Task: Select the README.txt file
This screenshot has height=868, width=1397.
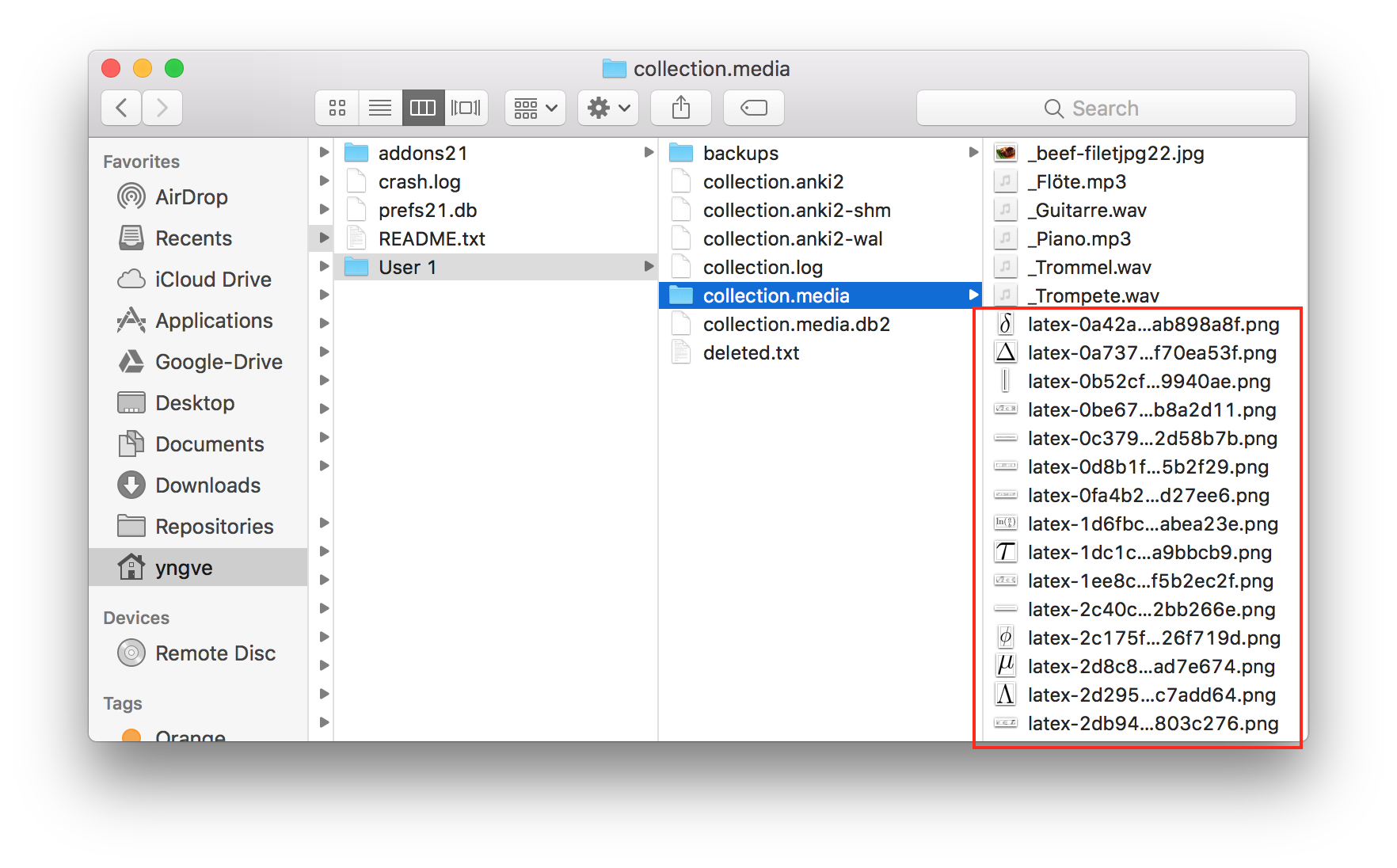Action: 496,238
